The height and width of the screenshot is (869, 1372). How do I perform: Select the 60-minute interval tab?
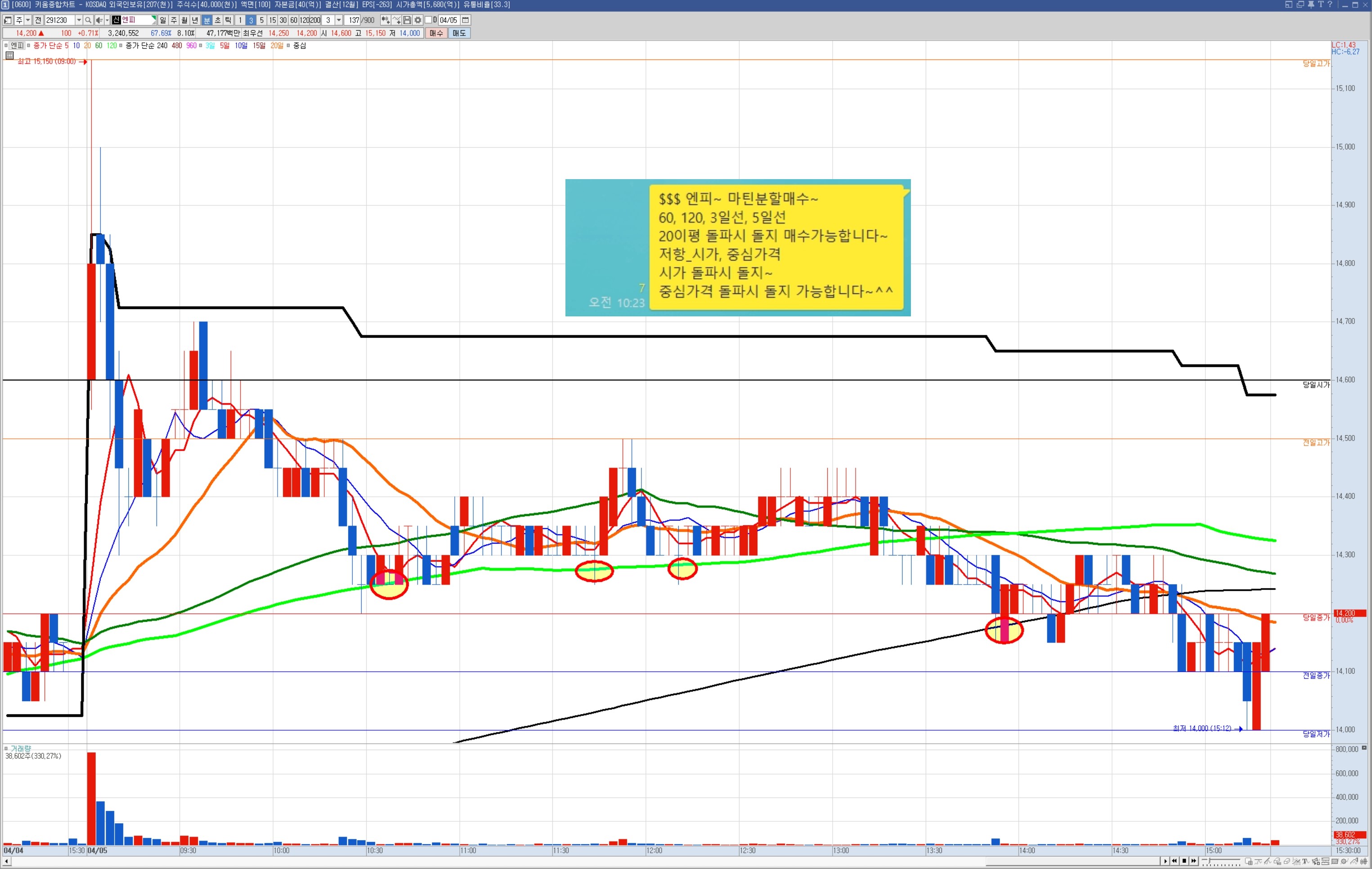point(294,20)
